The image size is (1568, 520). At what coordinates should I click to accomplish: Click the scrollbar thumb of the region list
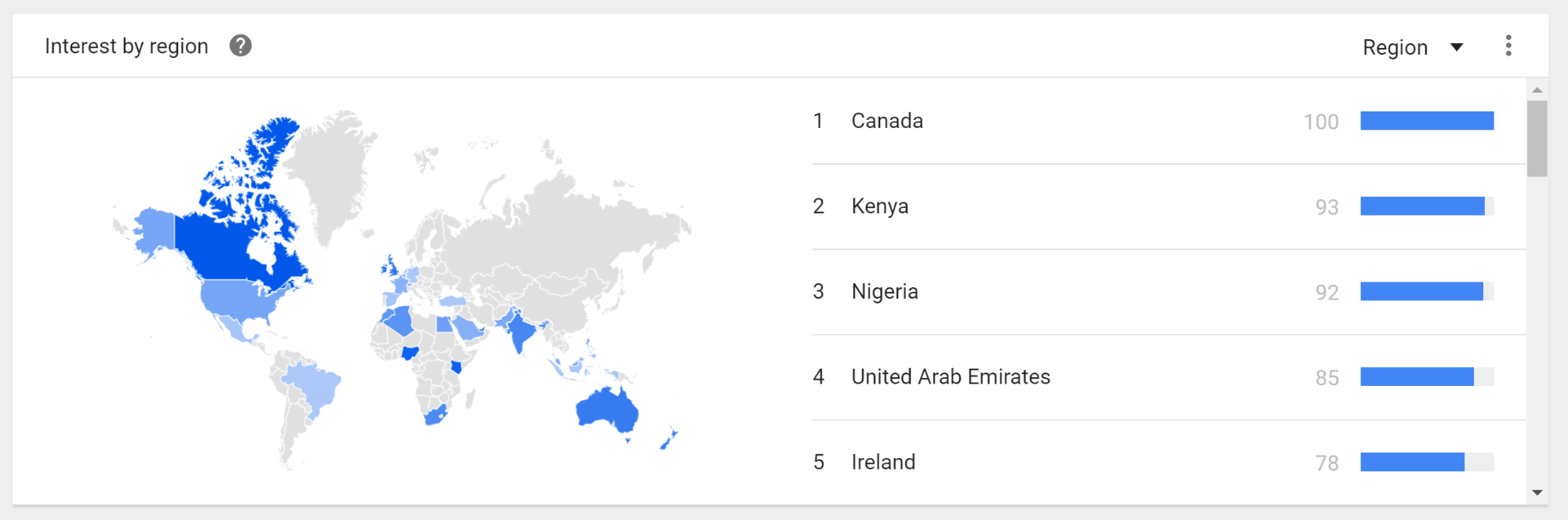click(x=1537, y=139)
